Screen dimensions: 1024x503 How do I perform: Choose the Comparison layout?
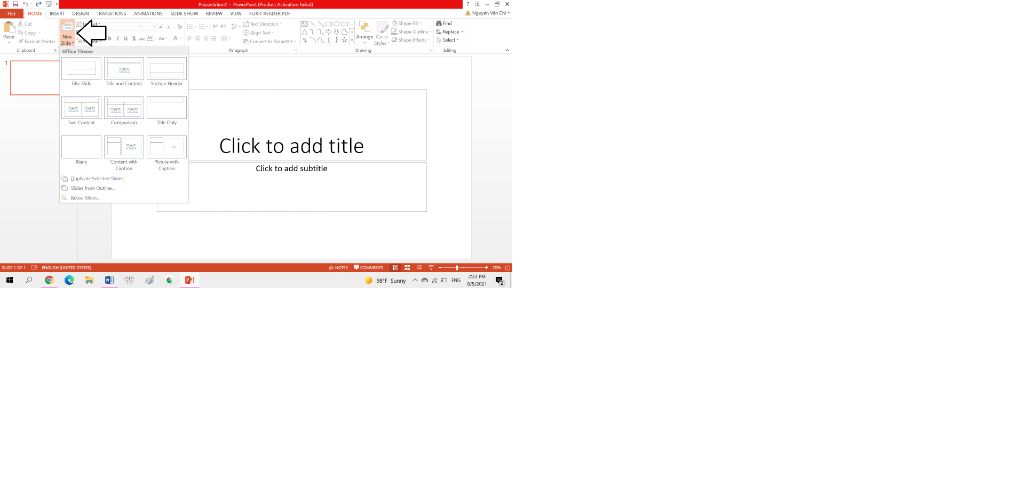(124, 111)
